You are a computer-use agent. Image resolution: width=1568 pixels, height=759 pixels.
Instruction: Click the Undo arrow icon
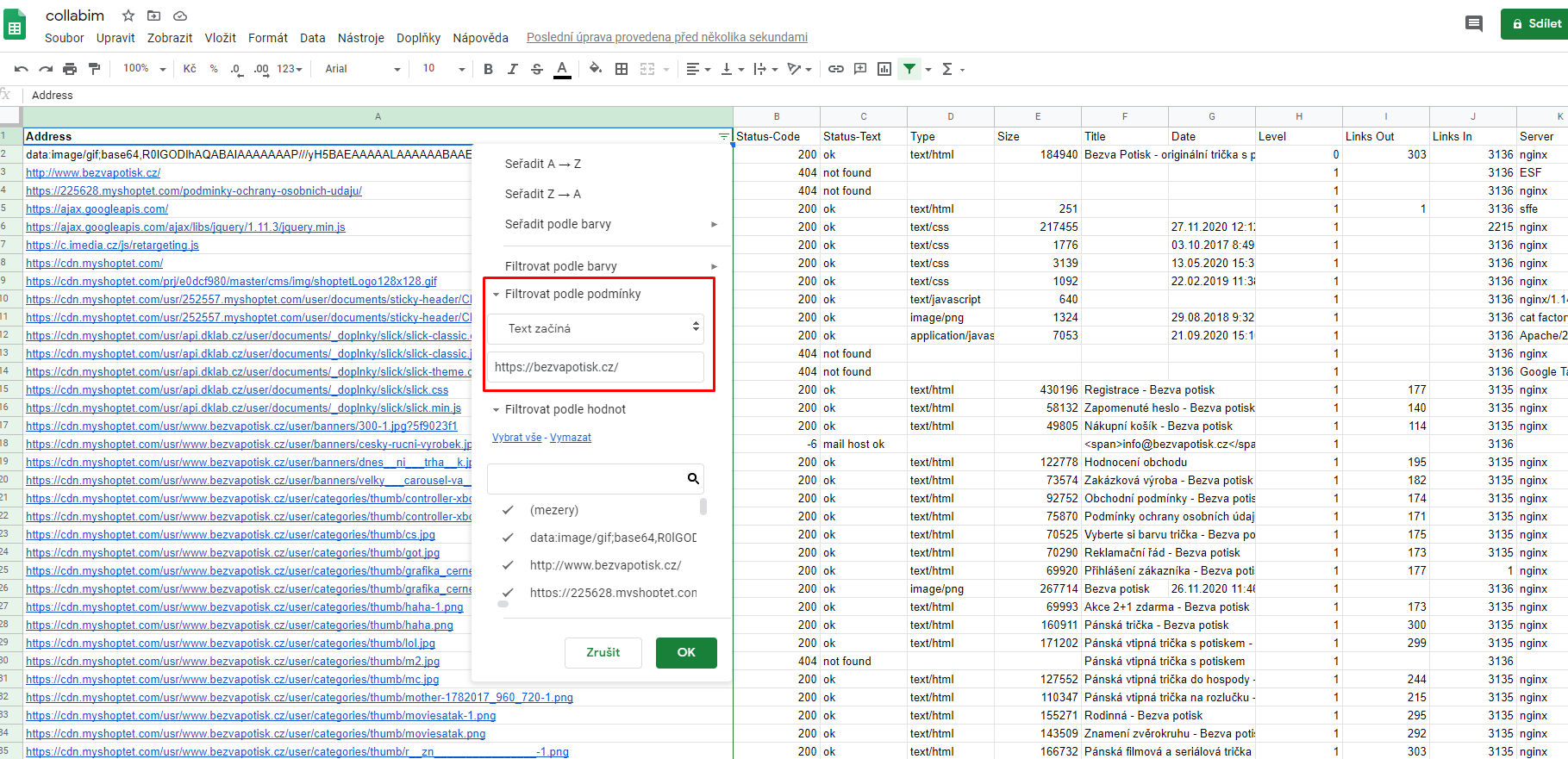pyautogui.click(x=22, y=69)
